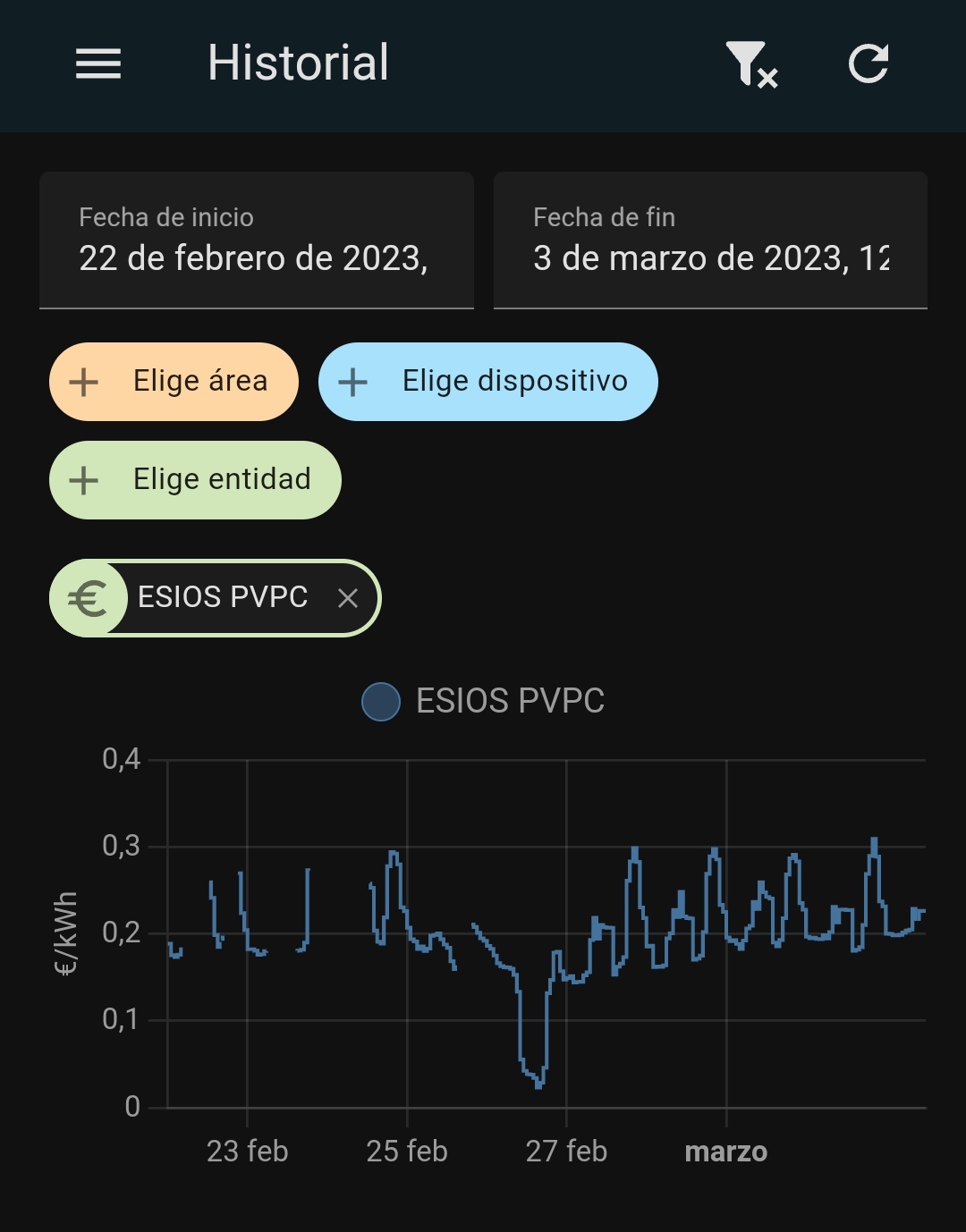Click the legend circle next to ESIOS PVPC
The height and width of the screenshot is (1232, 966).
(x=382, y=701)
